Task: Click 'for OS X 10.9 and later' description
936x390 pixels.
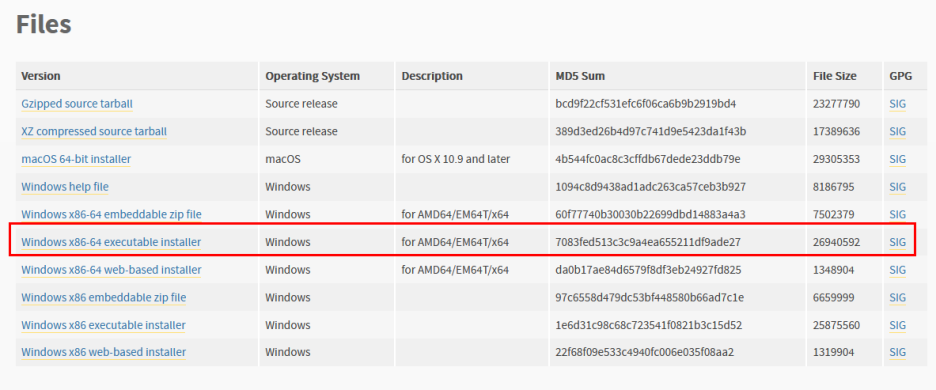Action: point(455,159)
